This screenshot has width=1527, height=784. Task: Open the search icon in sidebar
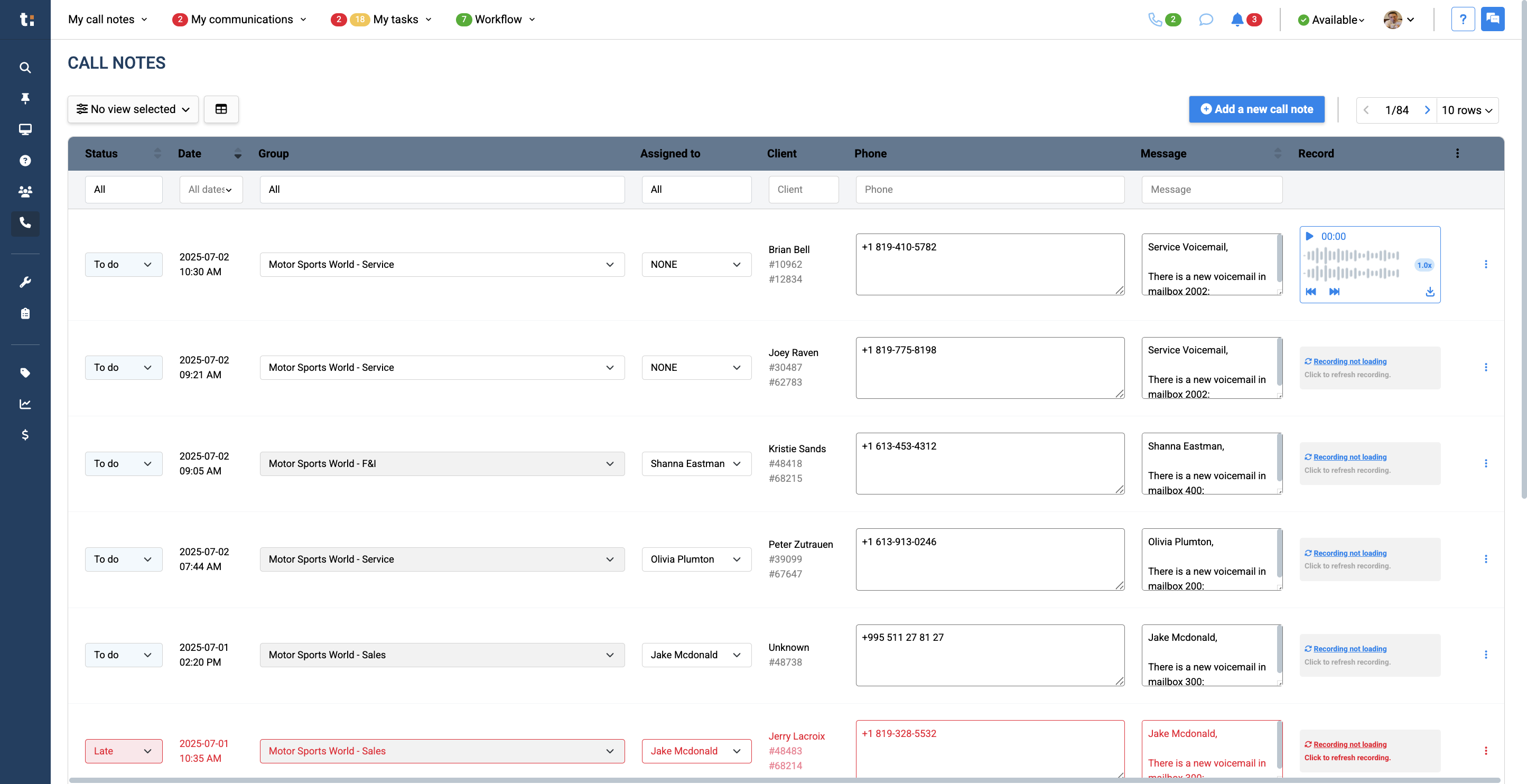[25, 68]
